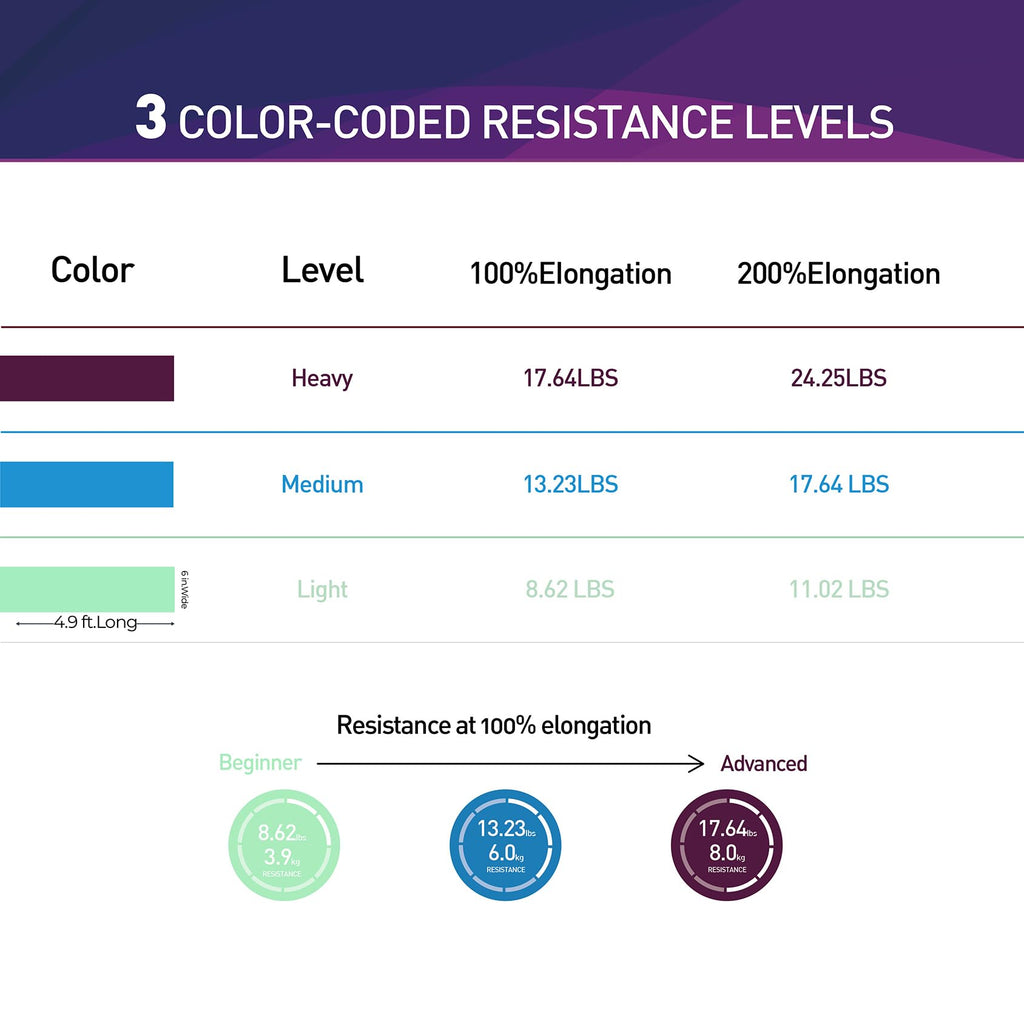Viewport: 1024px width, 1023px height.
Task: Select the light green Light color bar
Action: tap(87, 589)
